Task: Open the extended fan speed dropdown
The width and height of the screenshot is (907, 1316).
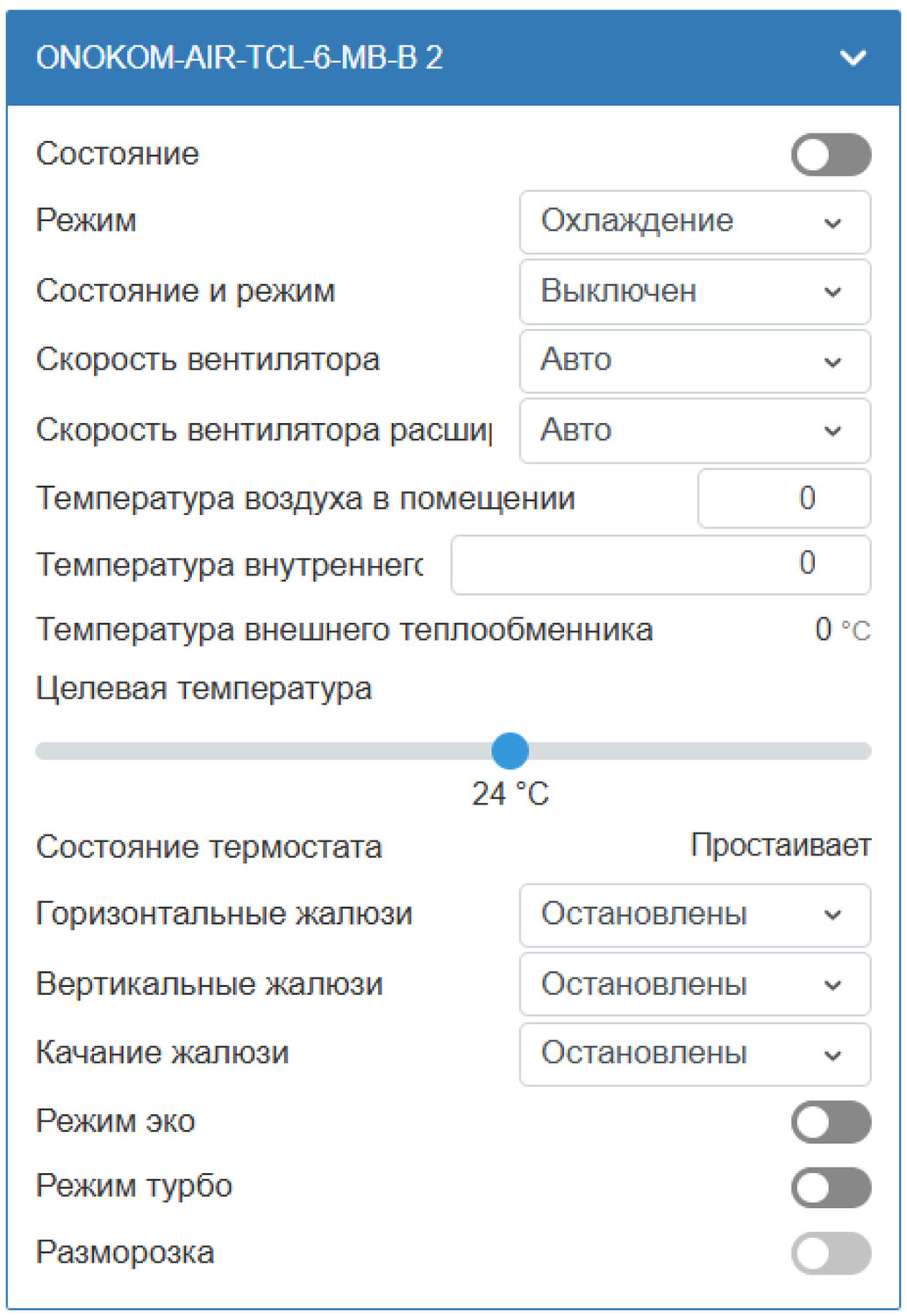Action: 694,431
